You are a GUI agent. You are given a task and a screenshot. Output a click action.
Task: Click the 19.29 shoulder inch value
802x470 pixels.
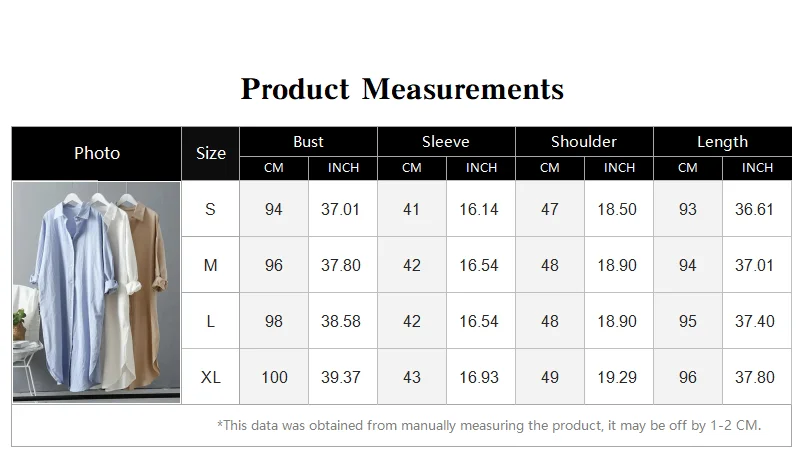pyautogui.click(x=619, y=377)
